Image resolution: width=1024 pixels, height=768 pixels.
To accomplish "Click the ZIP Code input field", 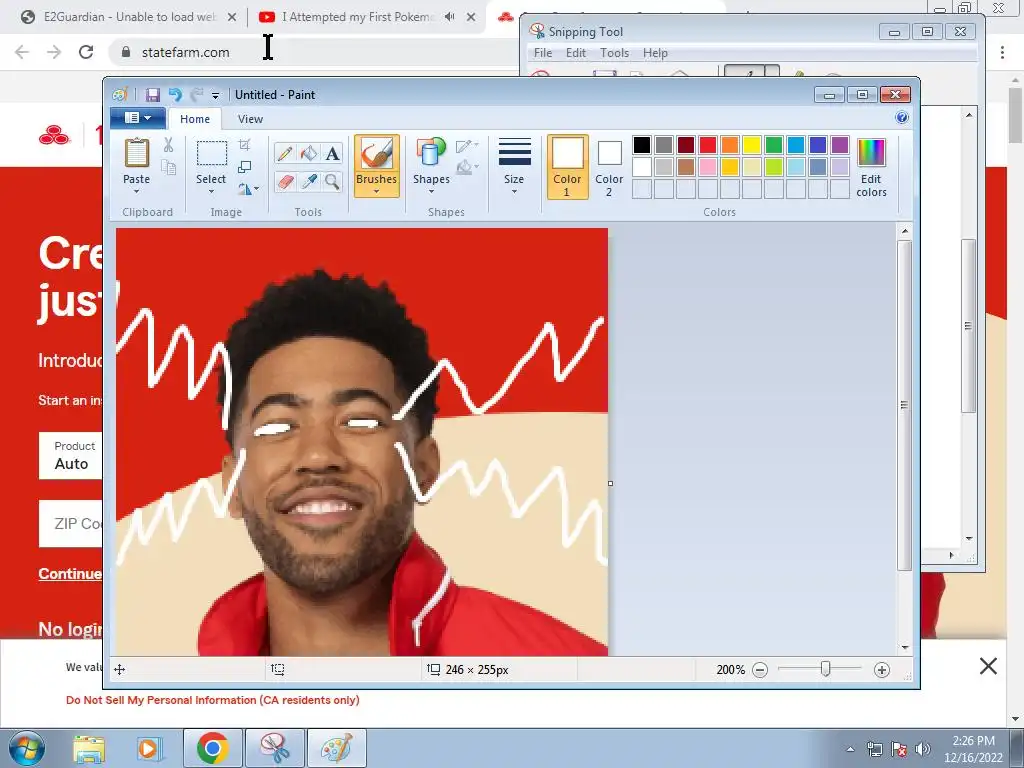I will point(71,524).
